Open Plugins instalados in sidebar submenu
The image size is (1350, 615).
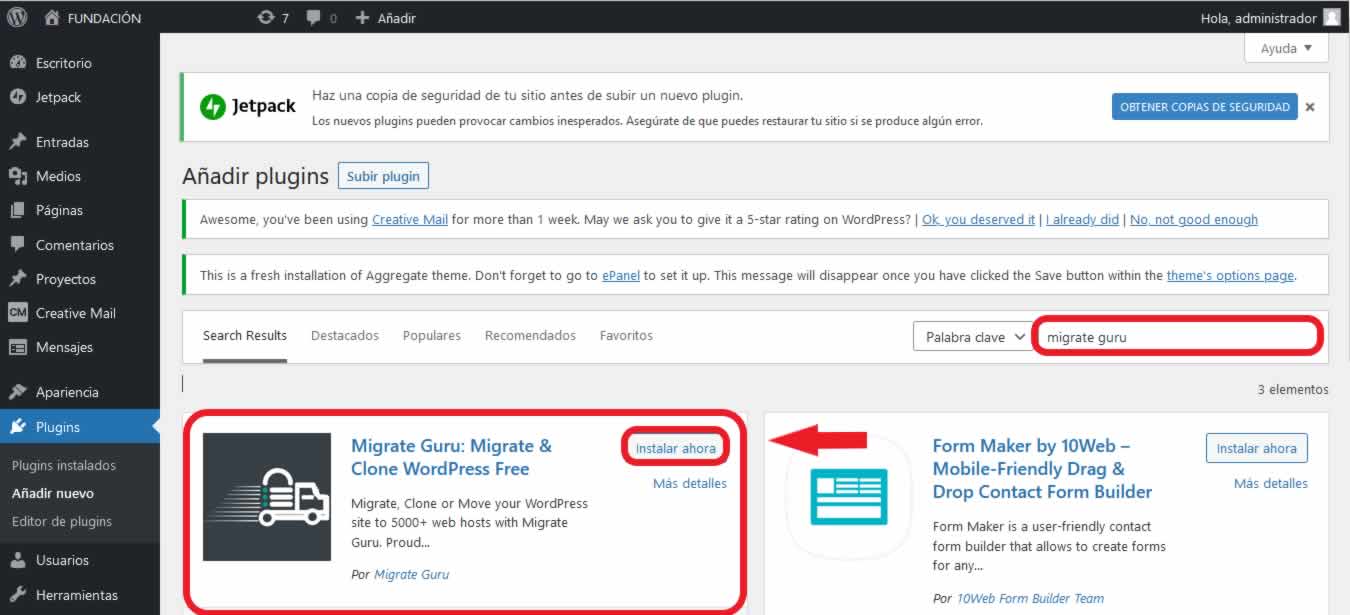pos(64,465)
